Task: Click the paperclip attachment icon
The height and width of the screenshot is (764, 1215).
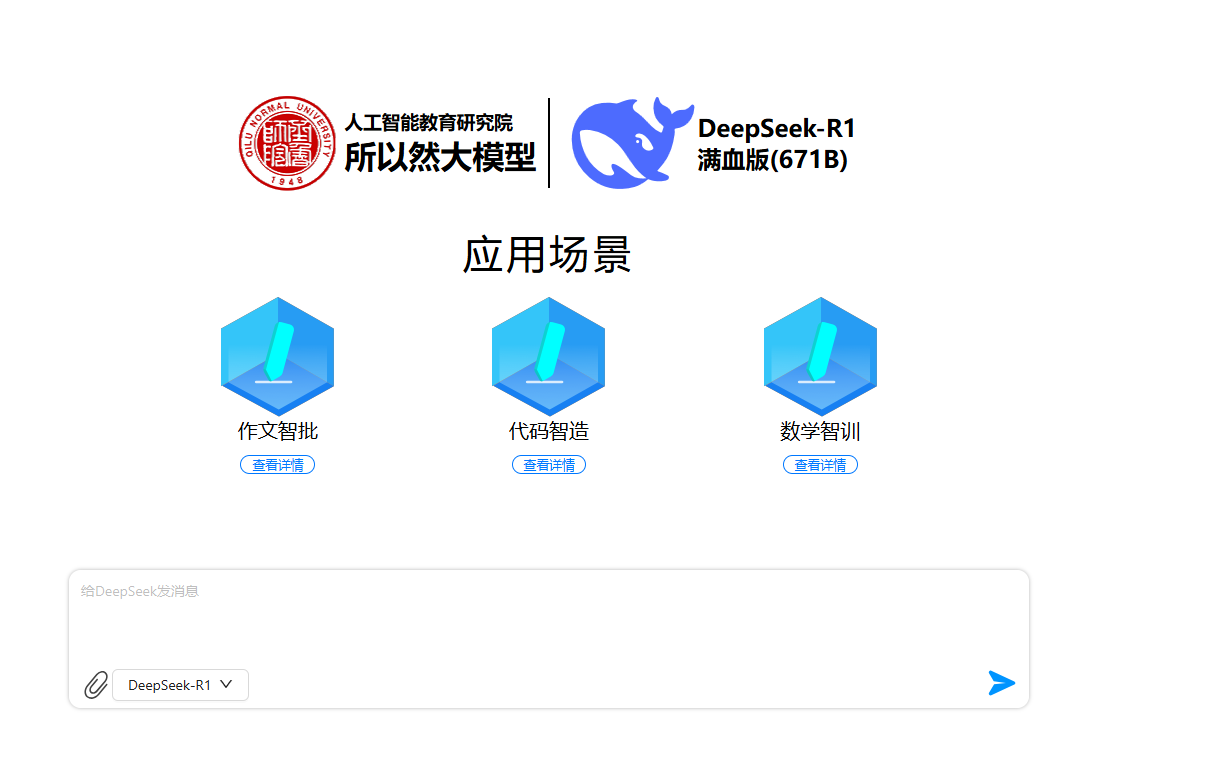Action: (x=95, y=685)
